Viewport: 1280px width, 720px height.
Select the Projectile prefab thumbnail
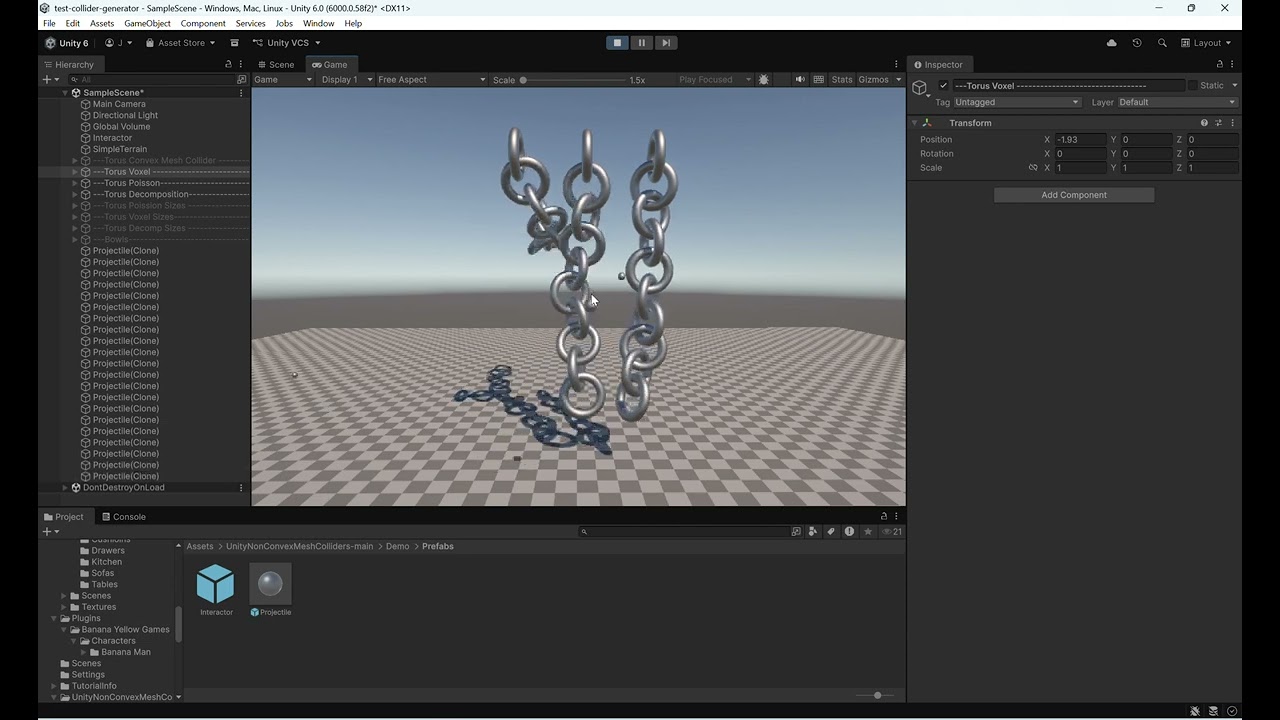click(x=270, y=584)
